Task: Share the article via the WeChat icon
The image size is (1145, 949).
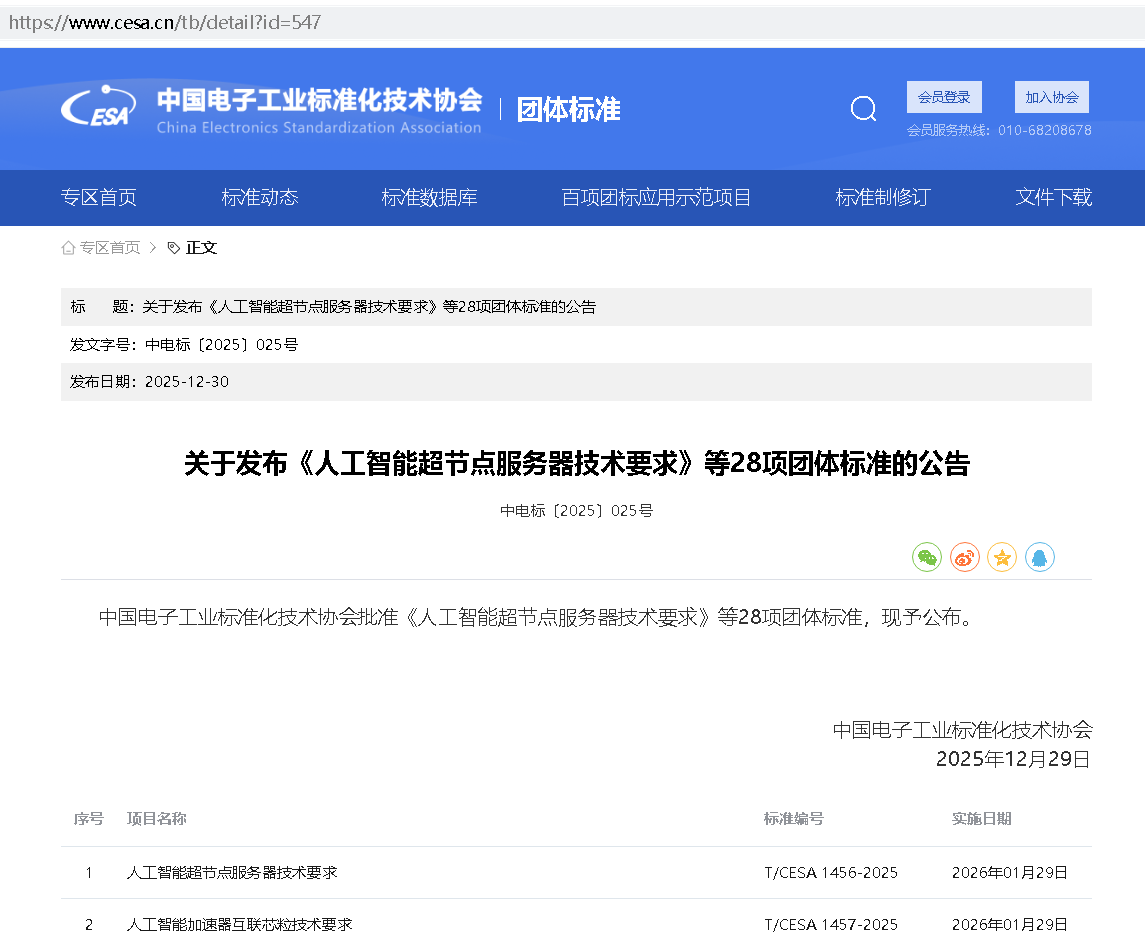Action: [926, 557]
